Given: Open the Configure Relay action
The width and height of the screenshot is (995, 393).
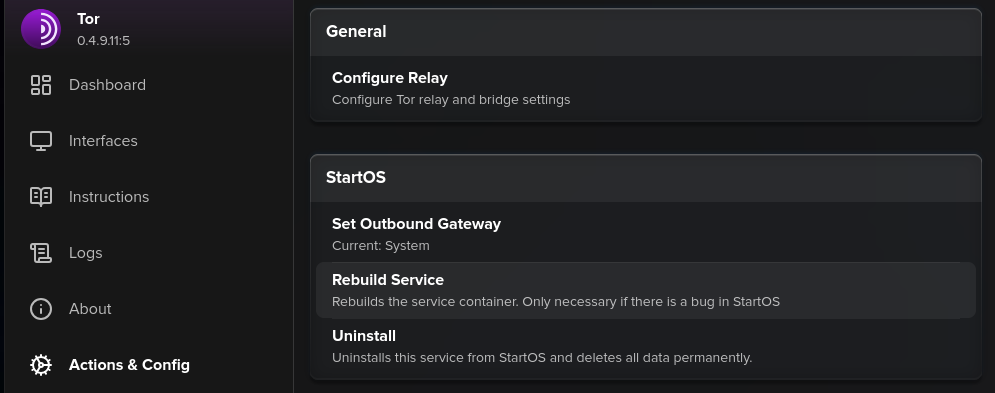Looking at the screenshot, I should tap(645, 88).
